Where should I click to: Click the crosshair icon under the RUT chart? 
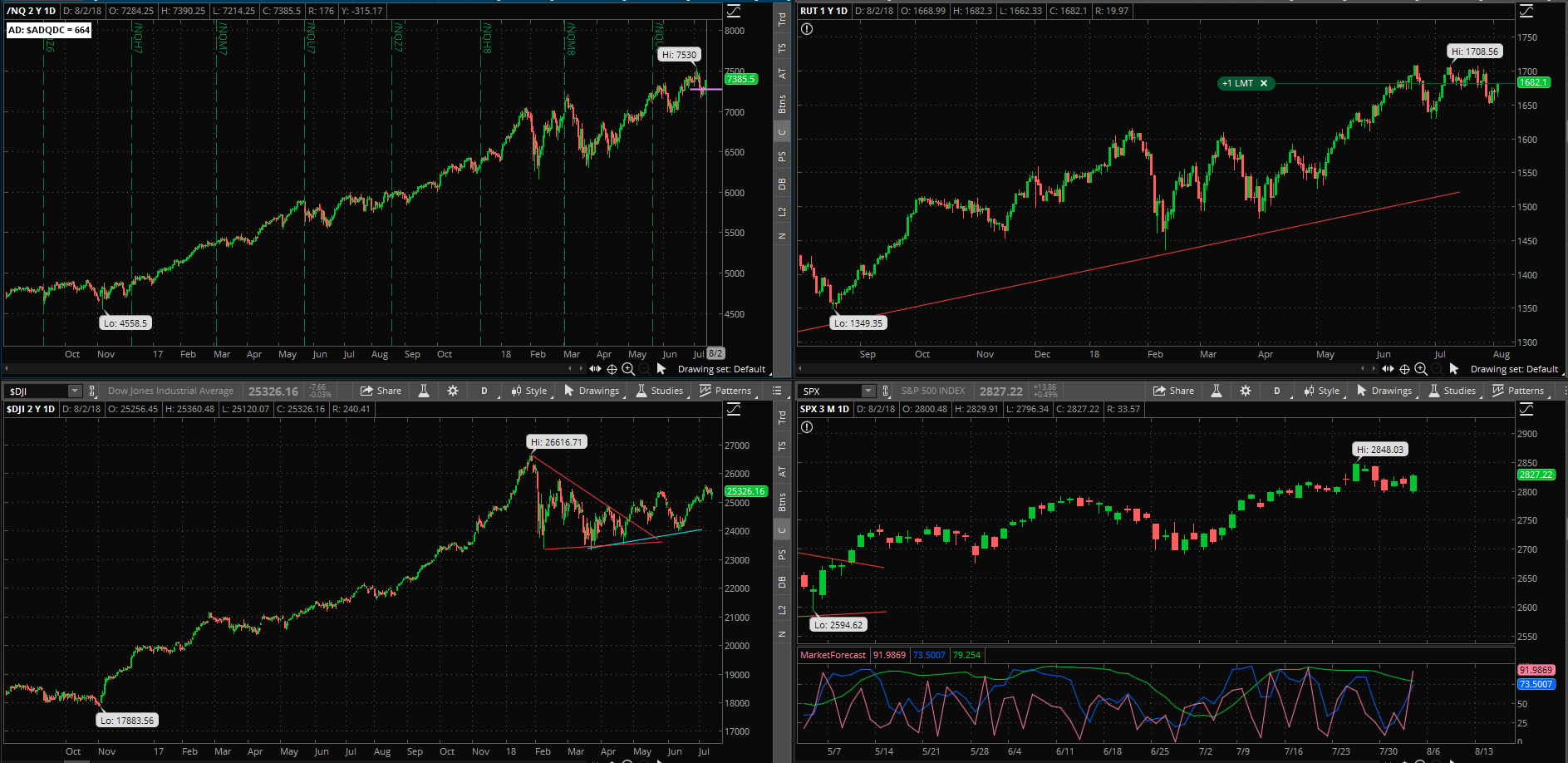point(1404,369)
